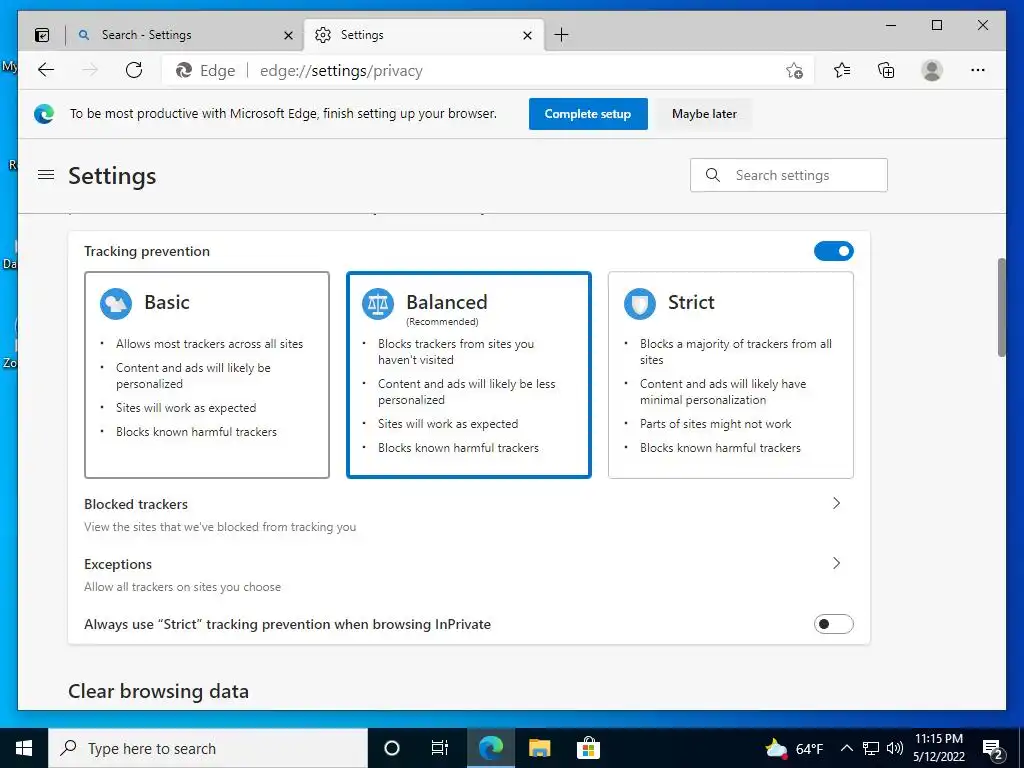
Task: Expand Blocked trackers with the chevron
Action: coord(837,503)
